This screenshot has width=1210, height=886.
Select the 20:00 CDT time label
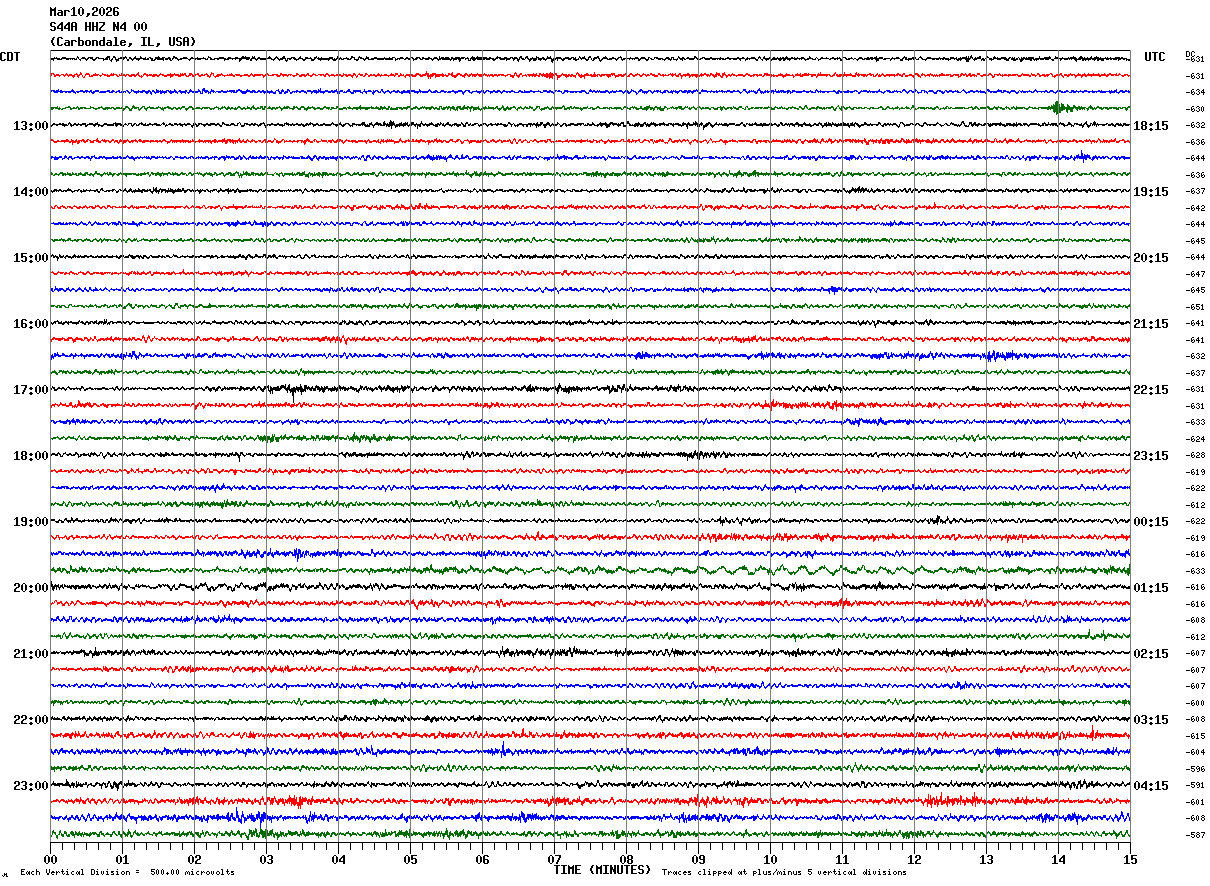tap(31, 588)
